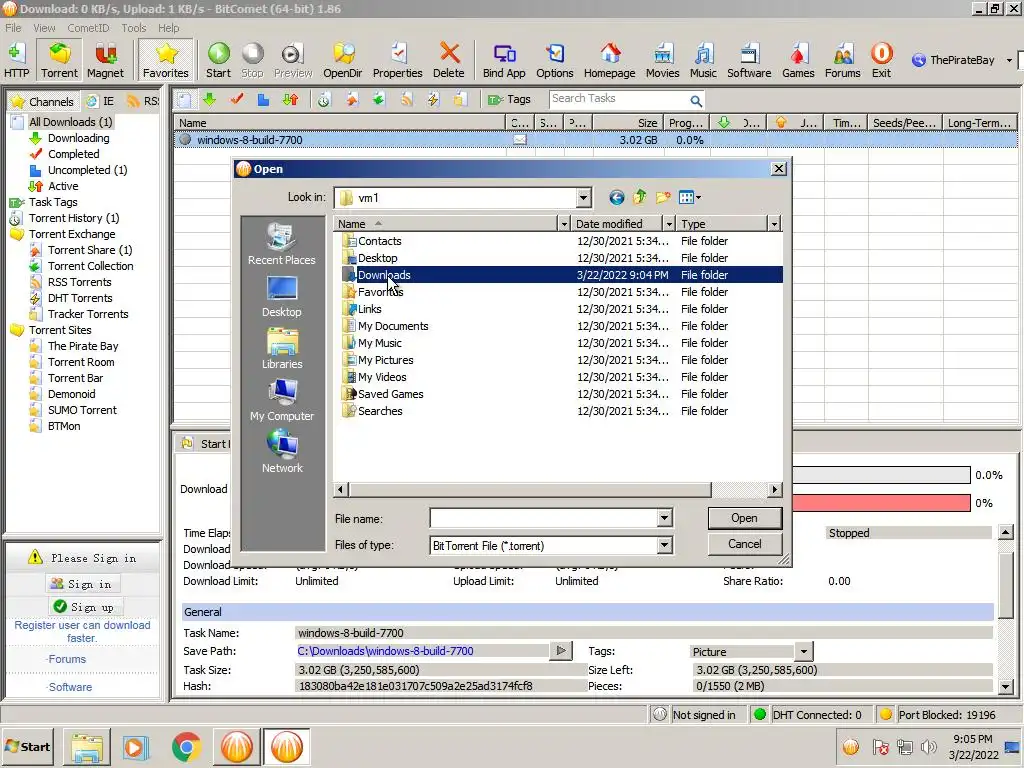Screen dimensions: 1024x768
Task: Select the Desktop folder in file list
Action: pyautogui.click(x=377, y=258)
